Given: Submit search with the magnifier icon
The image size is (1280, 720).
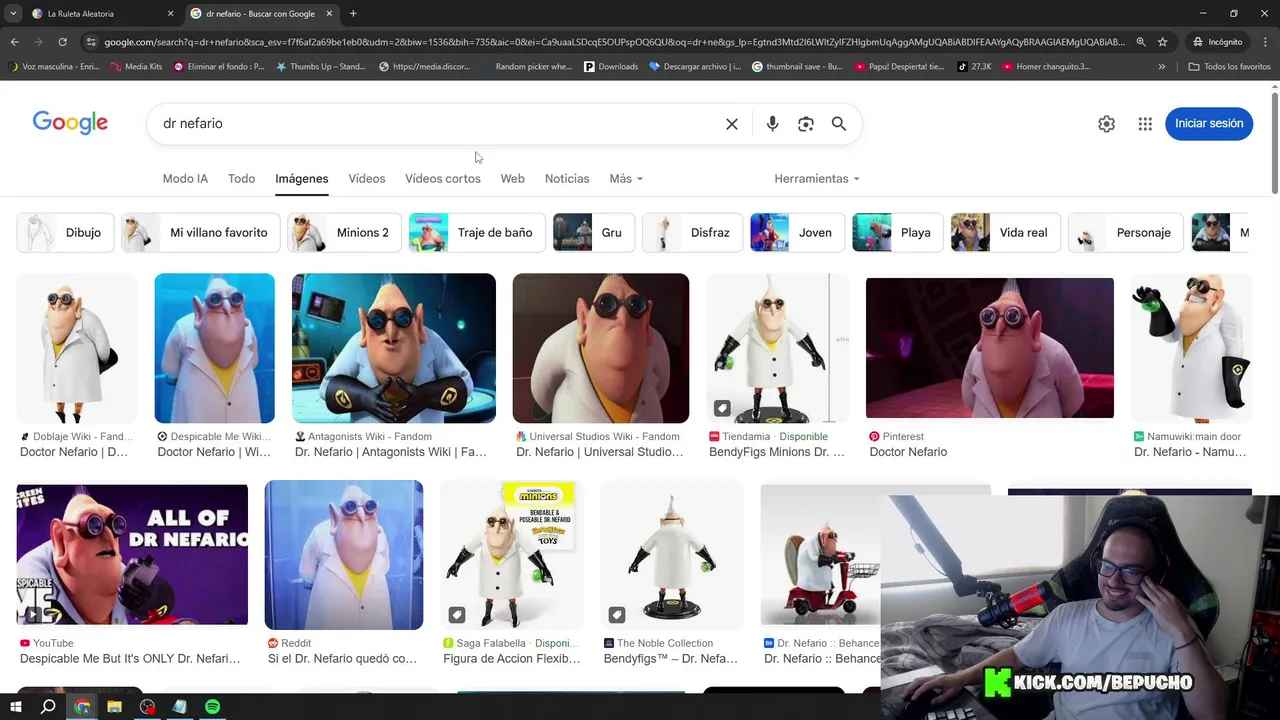Looking at the screenshot, I should pyautogui.click(x=839, y=124).
